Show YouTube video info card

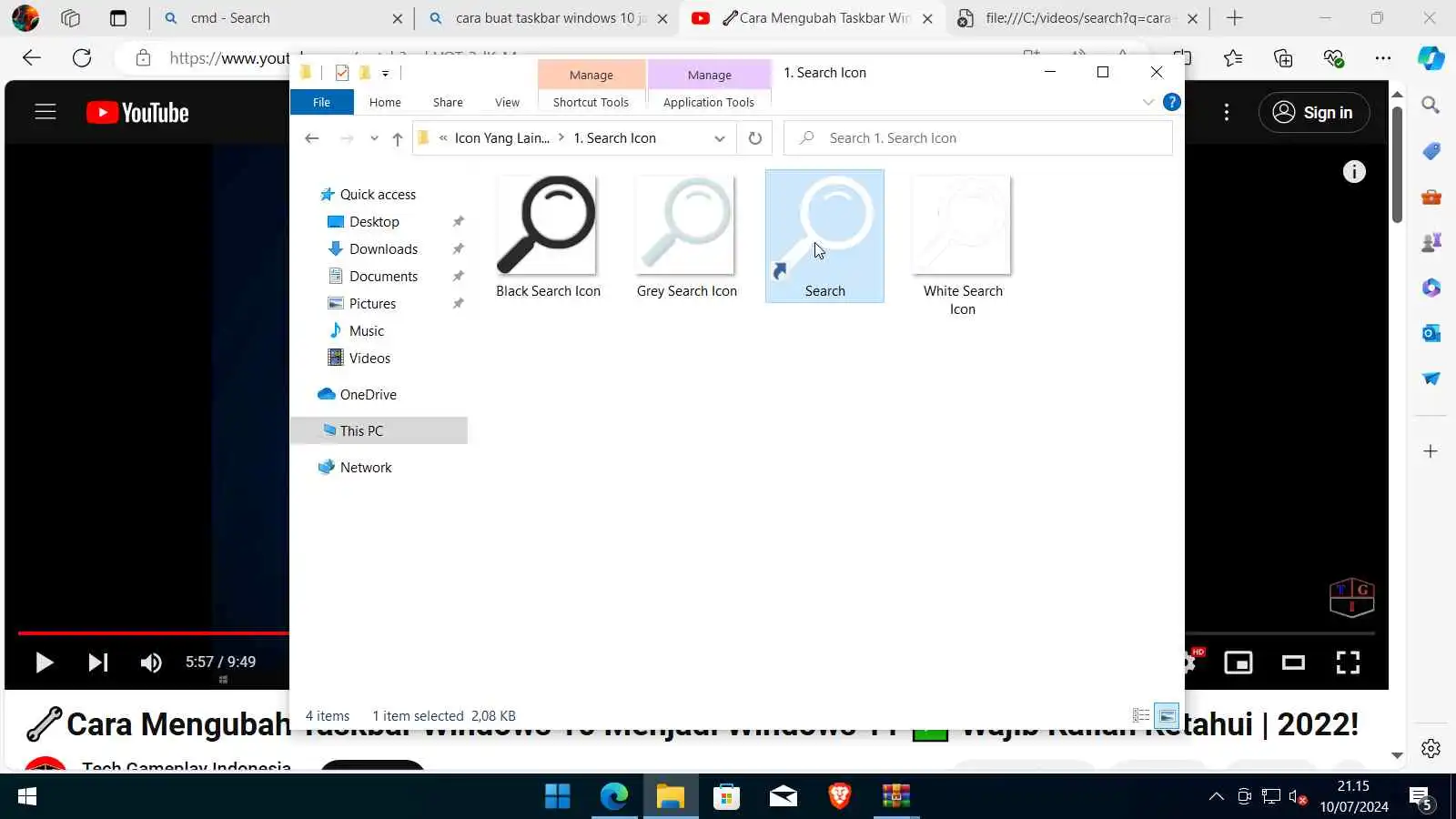pyautogui.click(x=1354, y=171)
